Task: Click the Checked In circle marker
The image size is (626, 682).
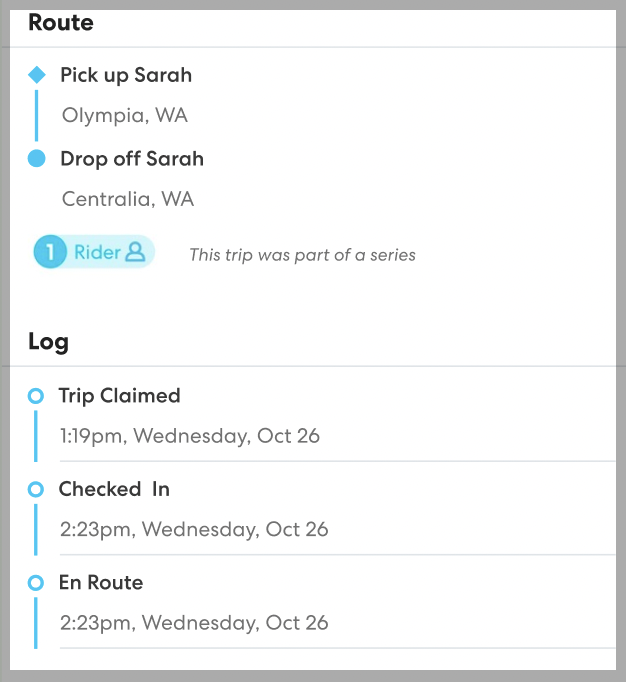Action: (36, 489)
